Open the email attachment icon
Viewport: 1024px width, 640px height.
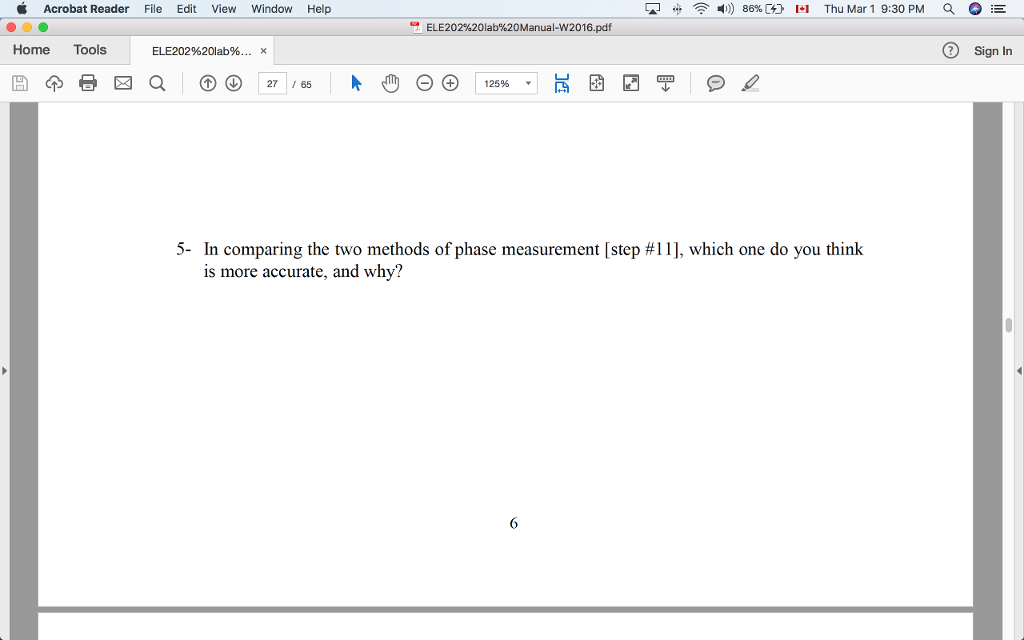click(122, 83)
